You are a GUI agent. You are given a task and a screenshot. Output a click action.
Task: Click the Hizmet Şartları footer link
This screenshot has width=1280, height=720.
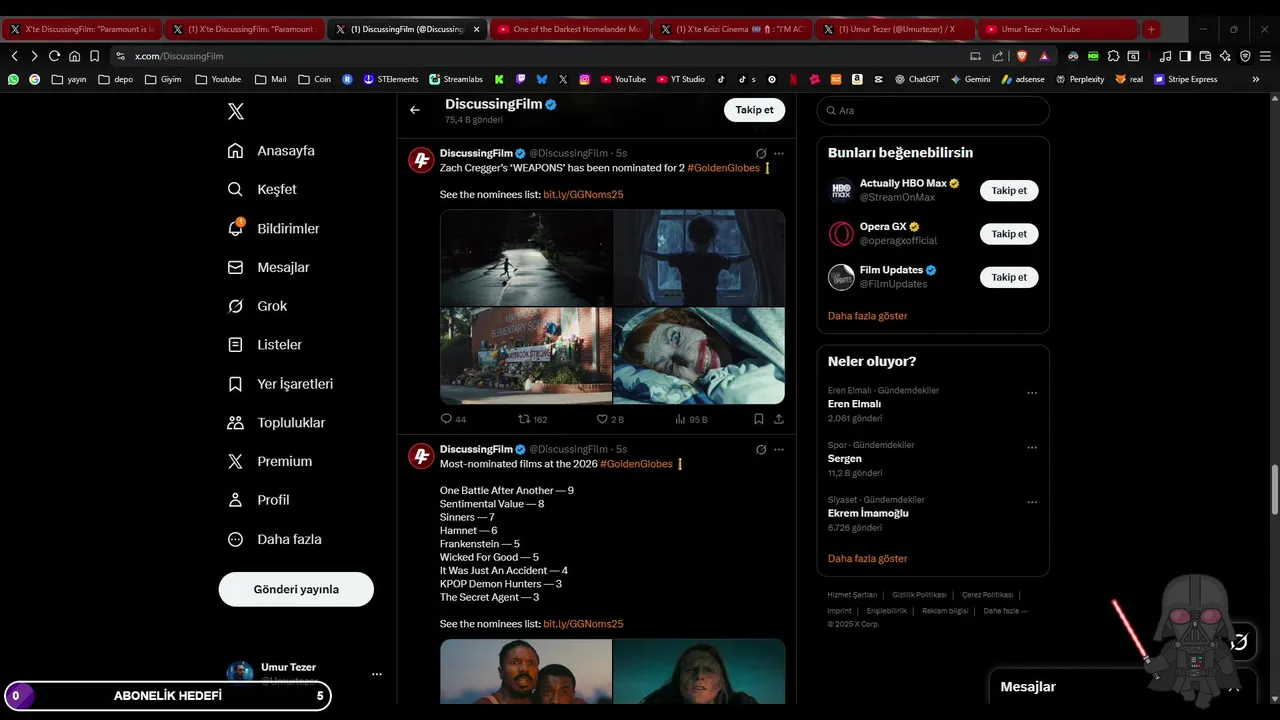852,595
